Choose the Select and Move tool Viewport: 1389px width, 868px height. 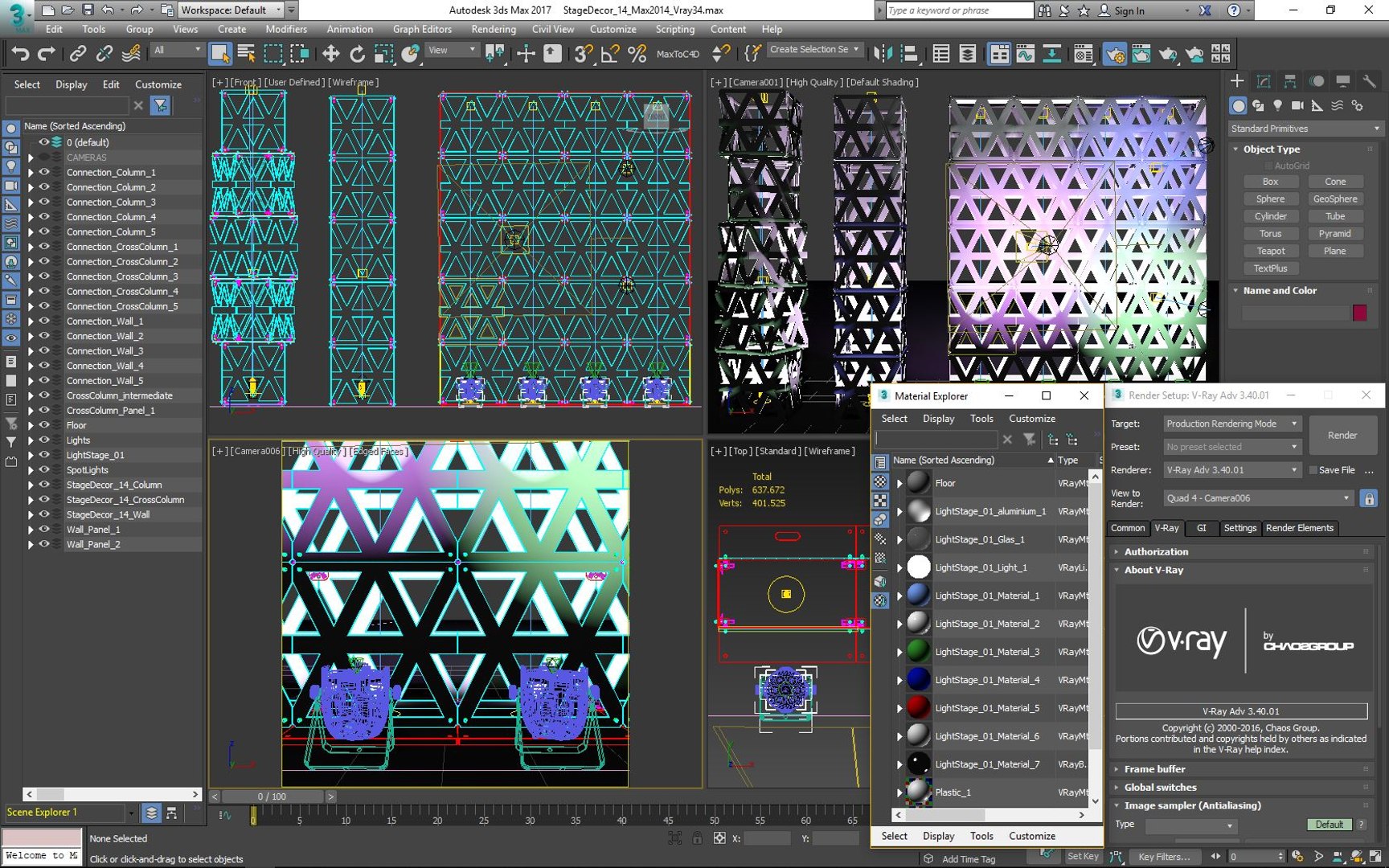(330, 54)
